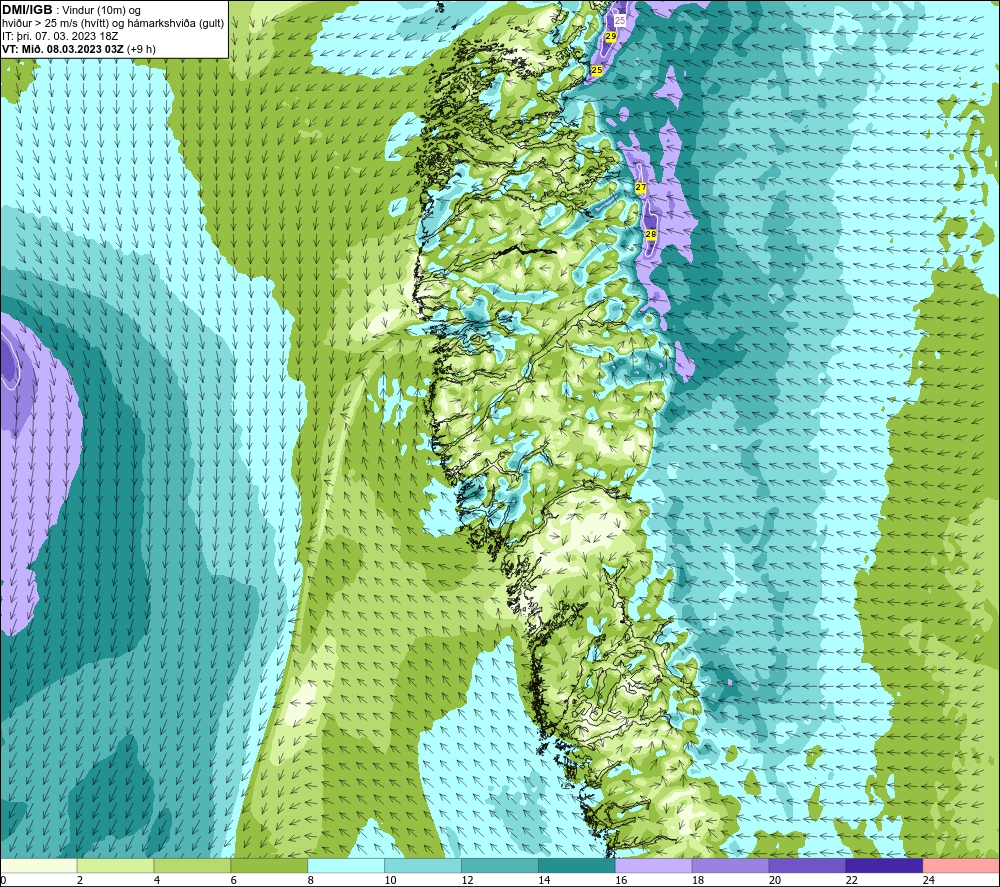Pick the pale yellow 0–2 m/s legend swatch

pyautogui.click(x=38, y=866)
